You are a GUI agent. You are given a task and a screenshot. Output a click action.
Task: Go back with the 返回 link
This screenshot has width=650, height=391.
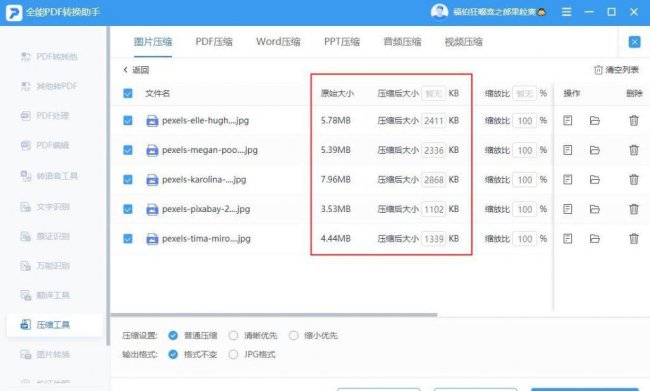pos(136,70)
